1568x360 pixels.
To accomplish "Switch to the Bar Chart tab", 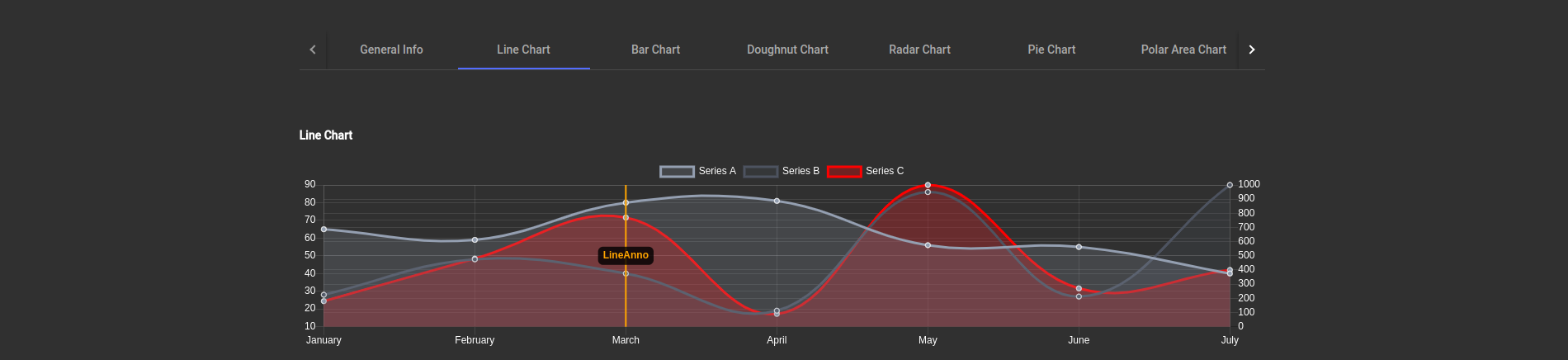I will (x=655, y=50).
